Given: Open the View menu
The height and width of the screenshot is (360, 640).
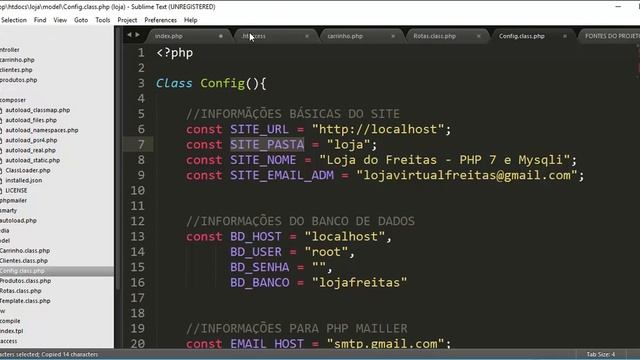Looking at the screenshot, I should (60, 20).
